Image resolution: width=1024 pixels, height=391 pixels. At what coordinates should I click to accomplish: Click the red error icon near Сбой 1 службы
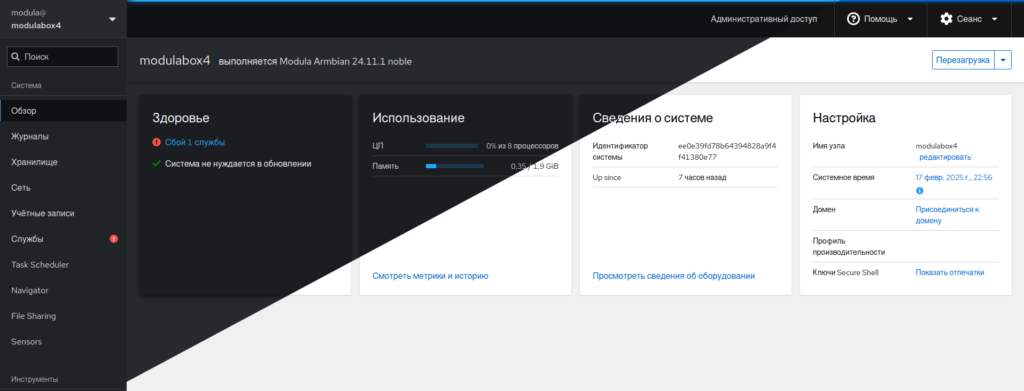click(x=156, y=142)
